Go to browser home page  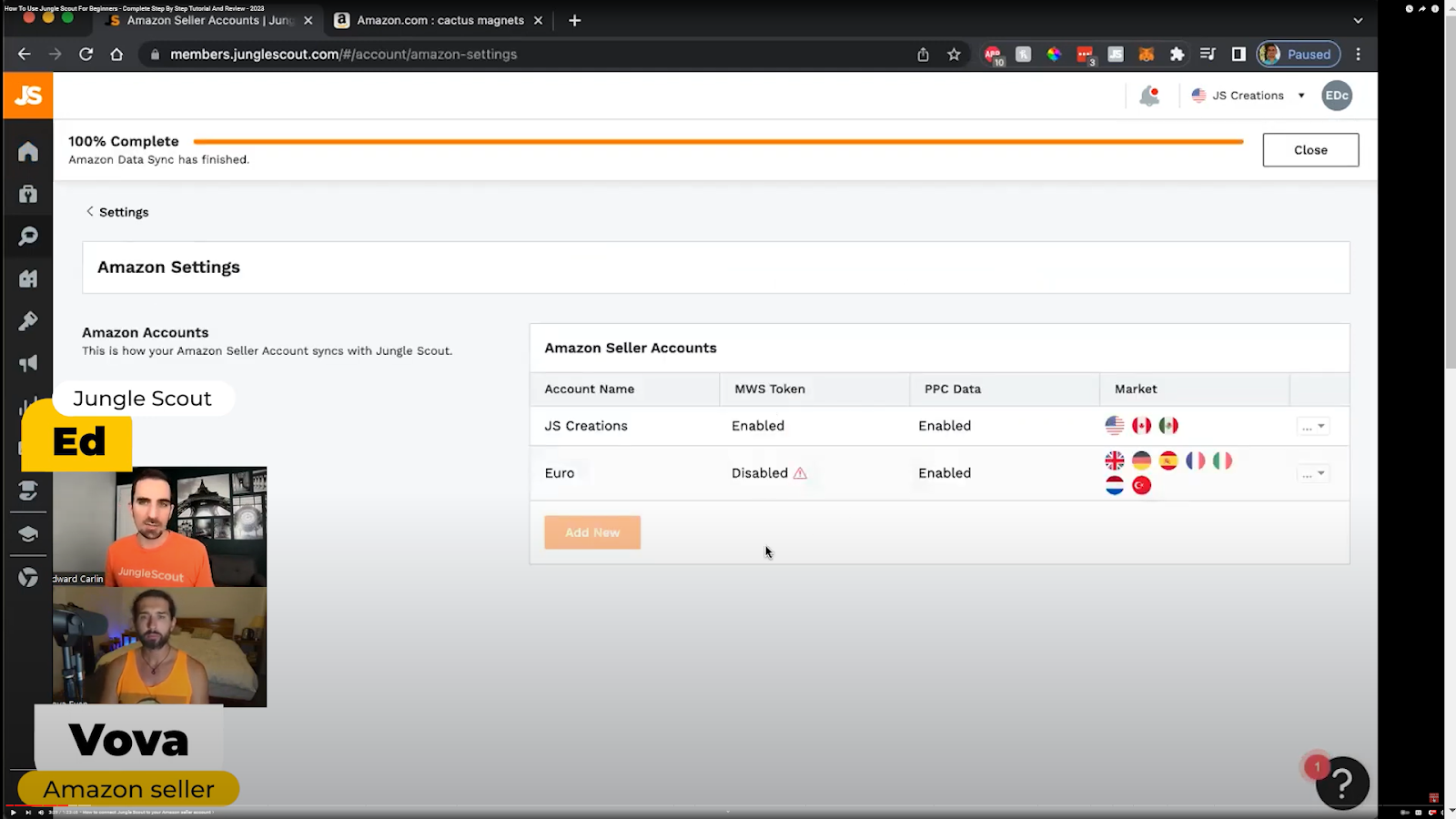[x=116, y=55]
